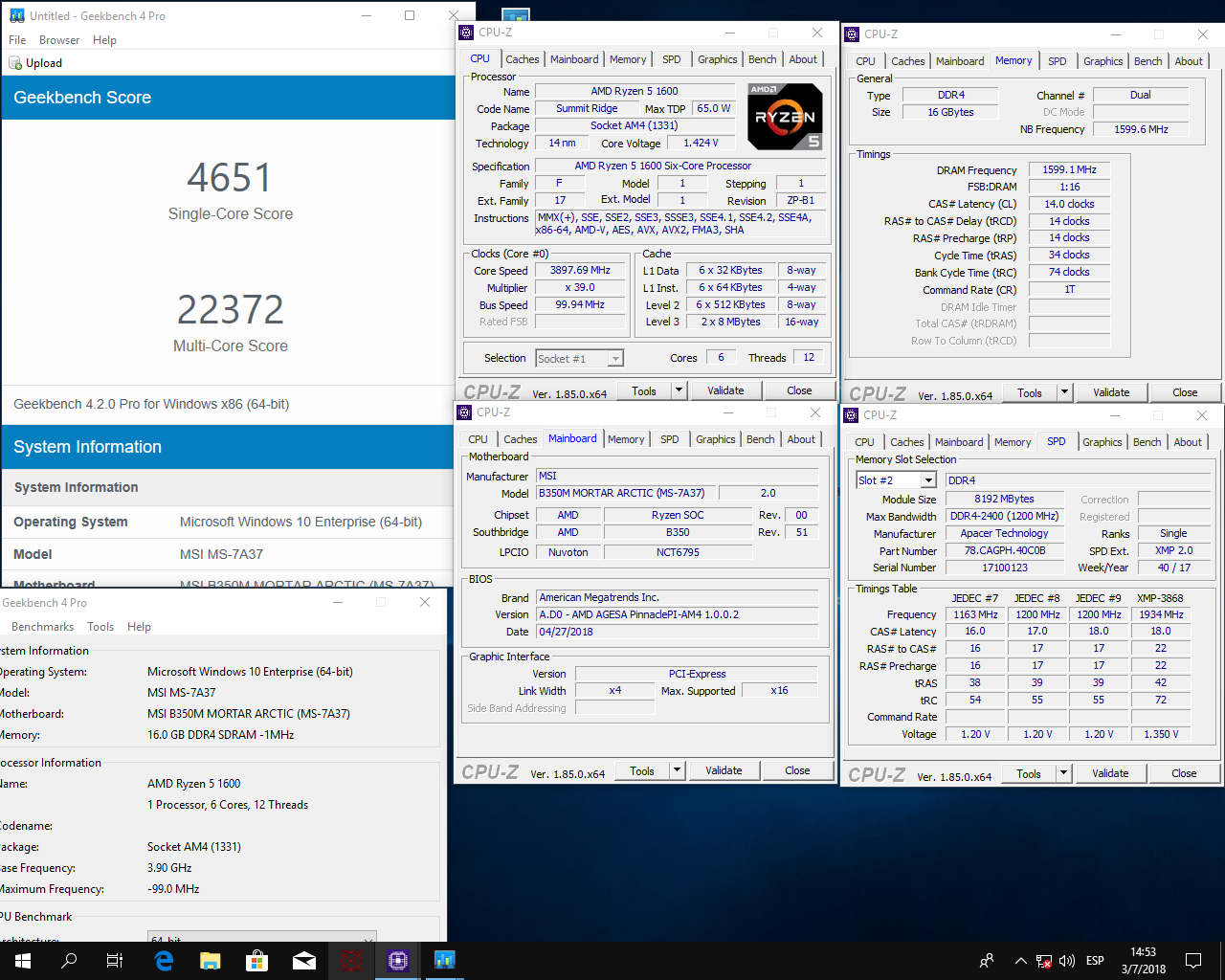Open Help menu in the top Geekbench window
Screen dimensions: 1225x980
click(x=104, y=40)
